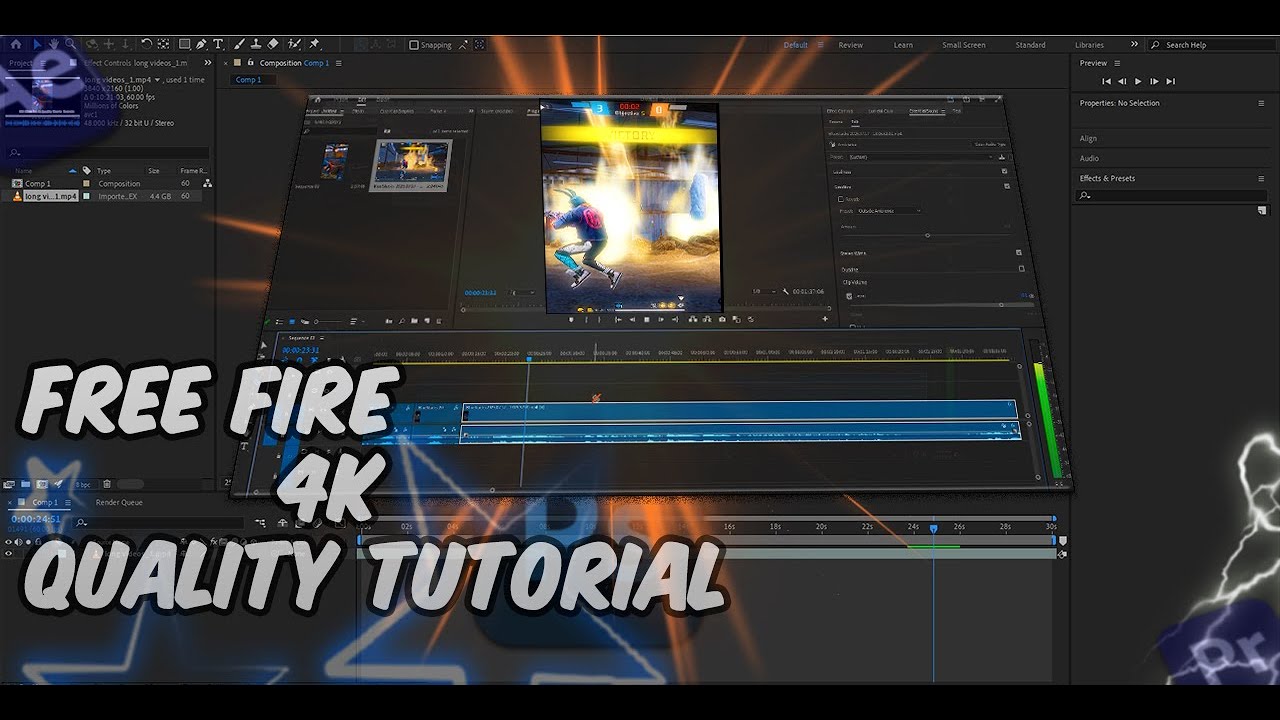
Task: Select the Comp 1 project item
Action: [x=38, y=184]
